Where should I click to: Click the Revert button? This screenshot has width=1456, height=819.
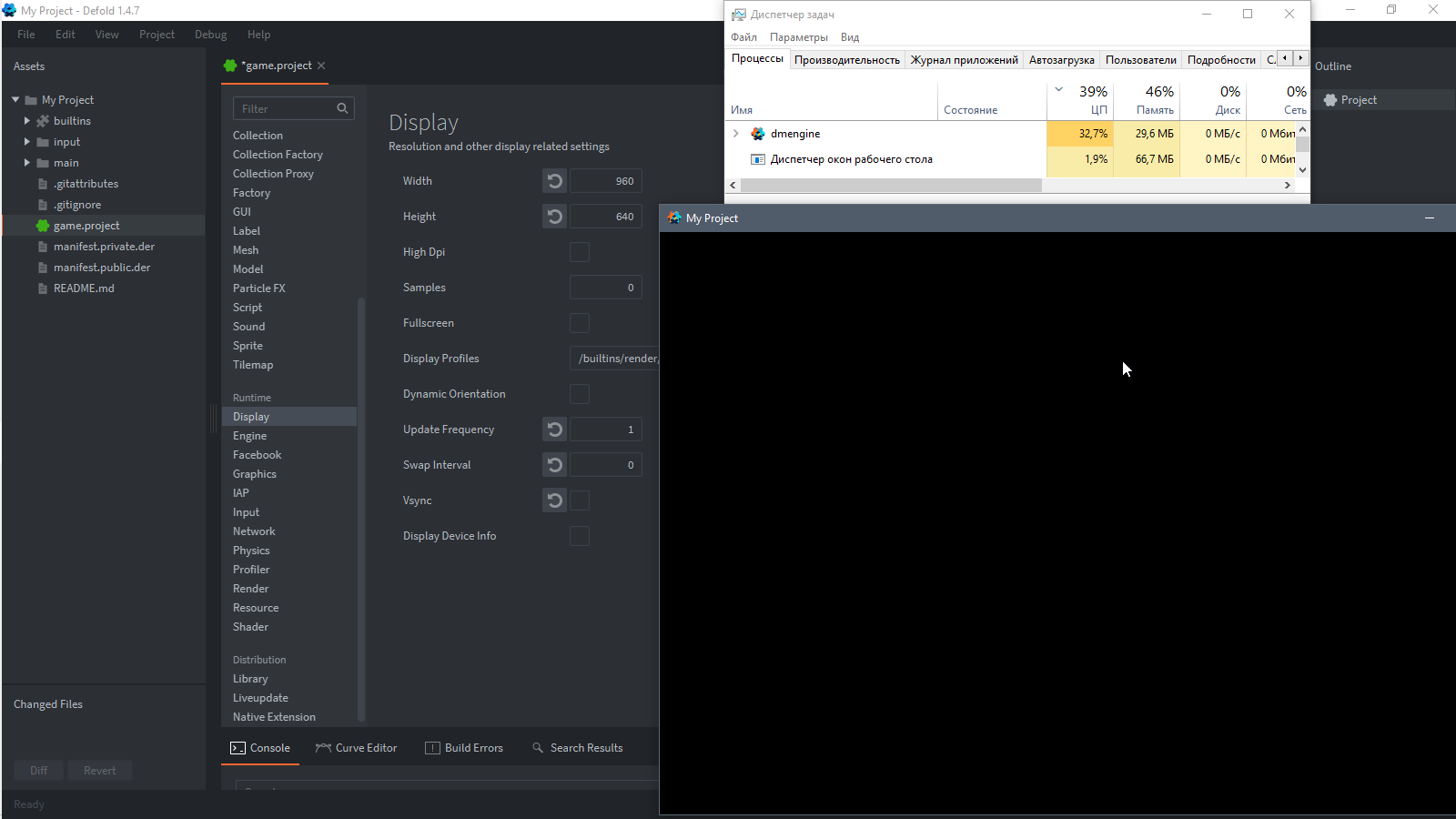pos(99,771)
